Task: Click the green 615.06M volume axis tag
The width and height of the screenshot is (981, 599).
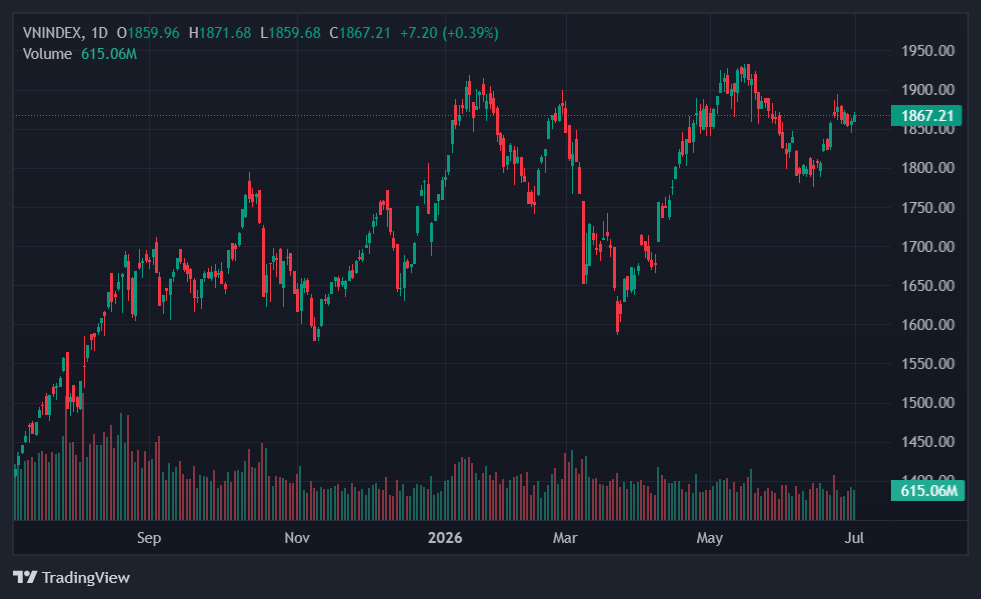Action: coord(928,491)
